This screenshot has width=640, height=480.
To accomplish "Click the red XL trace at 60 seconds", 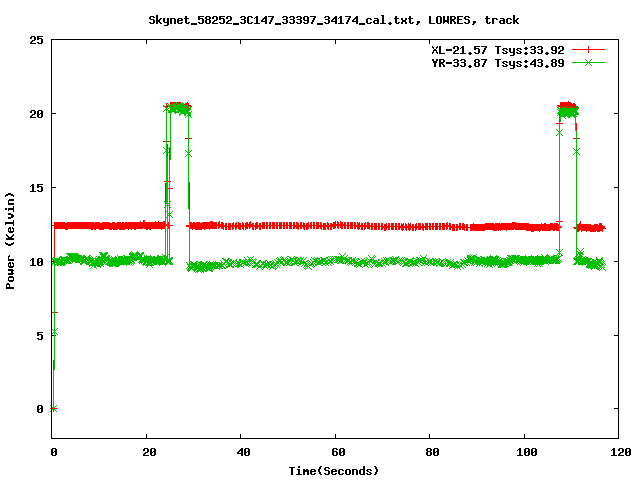I will click(x=336, y=225).
